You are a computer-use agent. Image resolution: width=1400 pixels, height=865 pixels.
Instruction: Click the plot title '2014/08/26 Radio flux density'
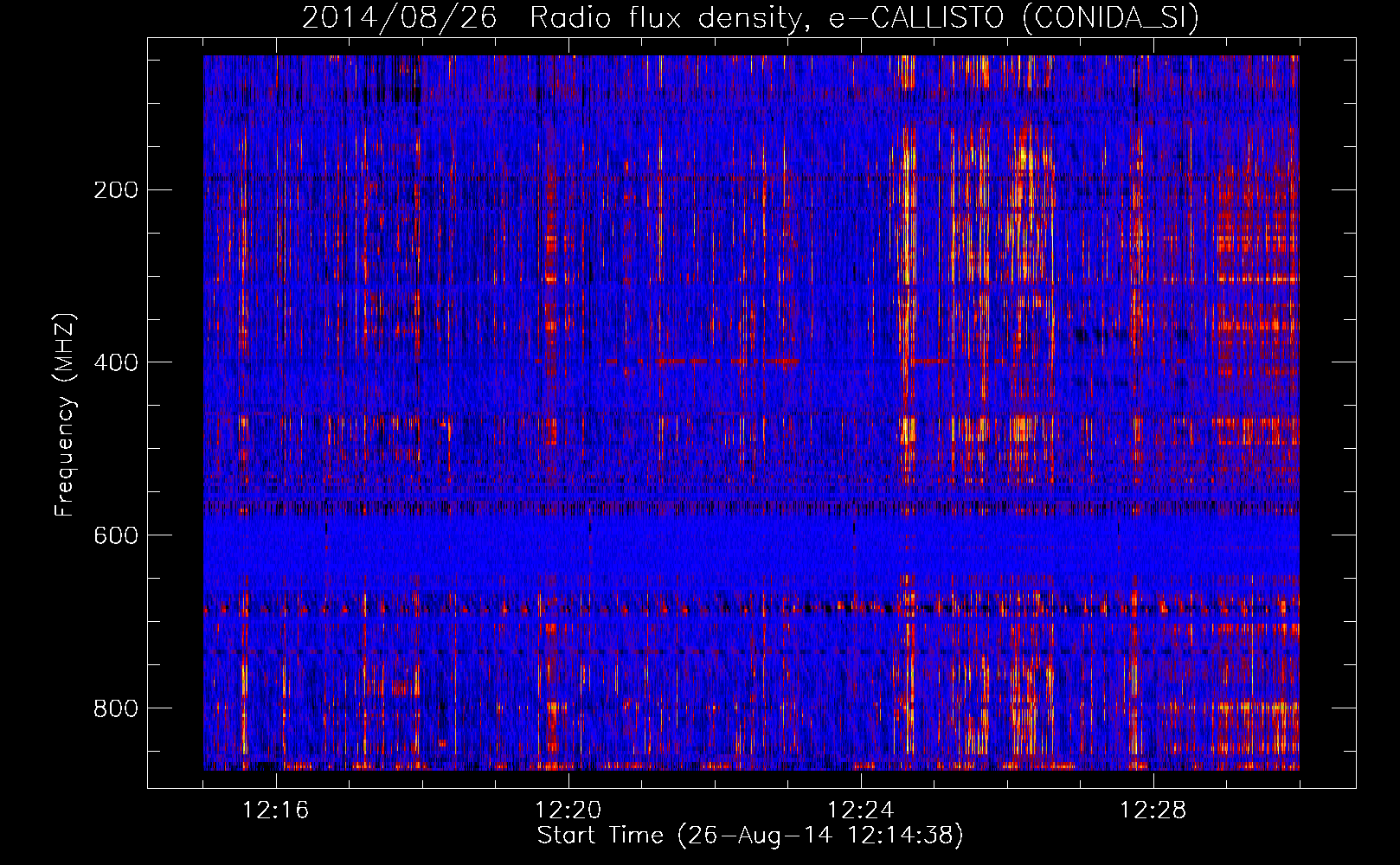click(750, 17)
